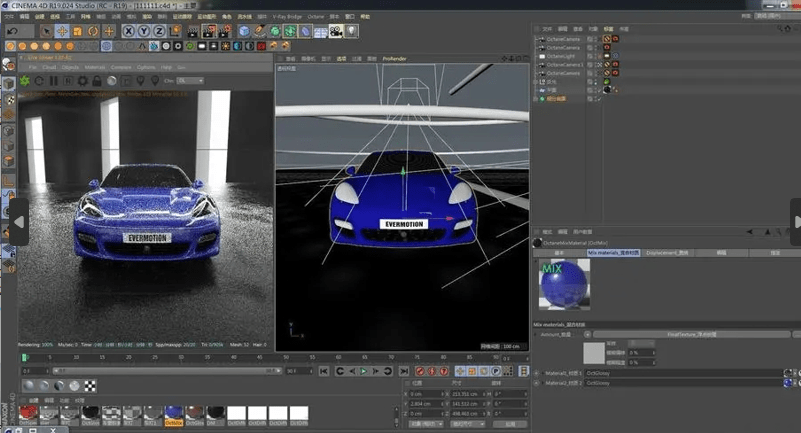Click the green playhead at frame 0
Screen dimensions: 801x433
point(24,357)
